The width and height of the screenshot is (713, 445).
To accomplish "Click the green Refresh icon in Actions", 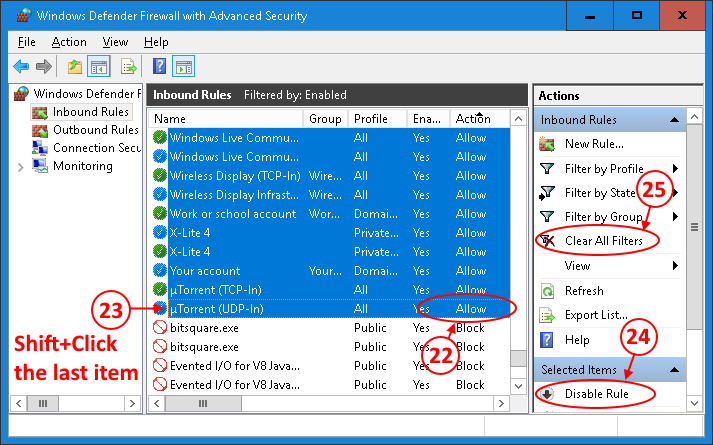I will (547, 290).
